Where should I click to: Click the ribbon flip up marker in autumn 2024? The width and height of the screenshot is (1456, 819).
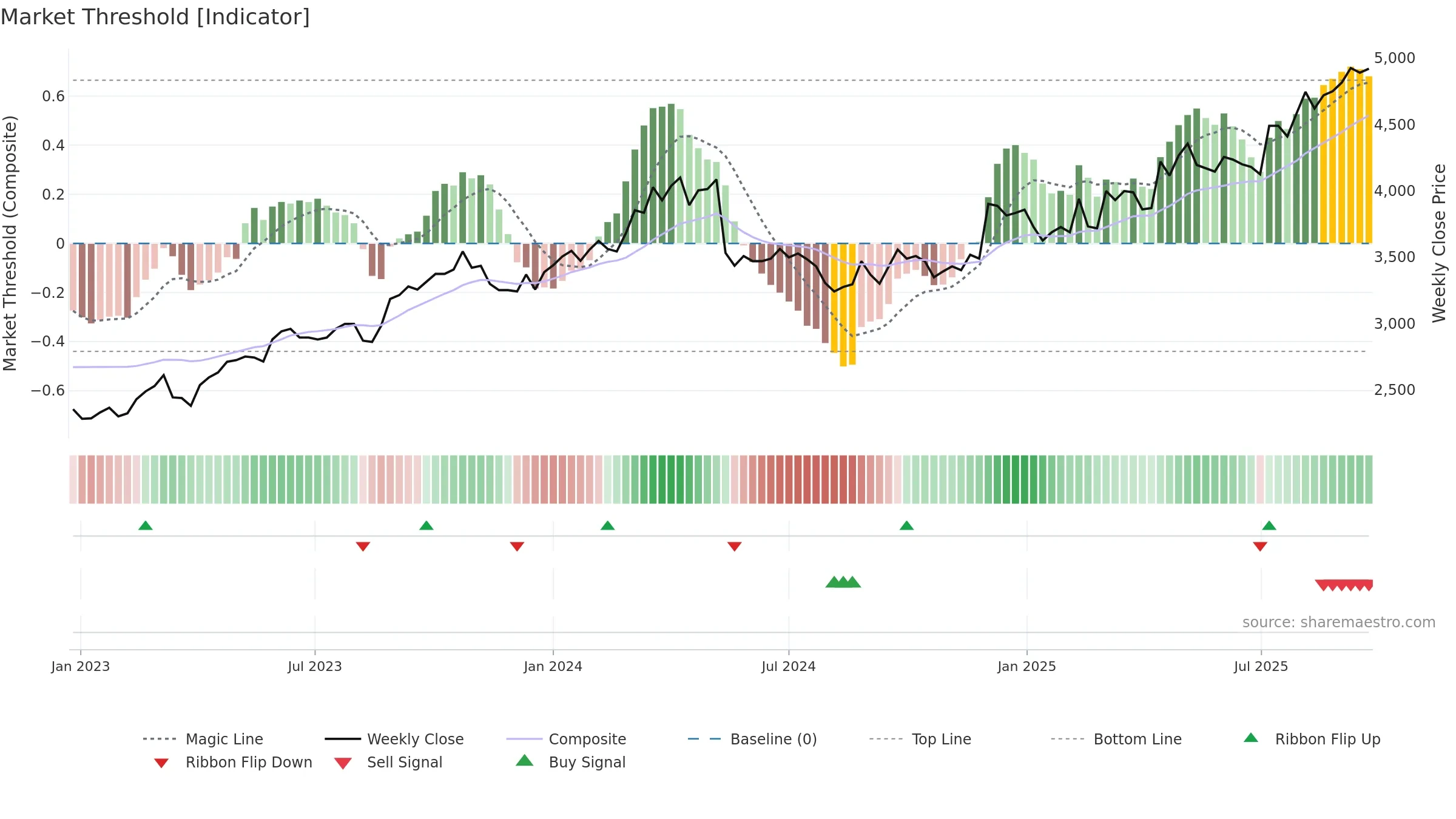907,525
